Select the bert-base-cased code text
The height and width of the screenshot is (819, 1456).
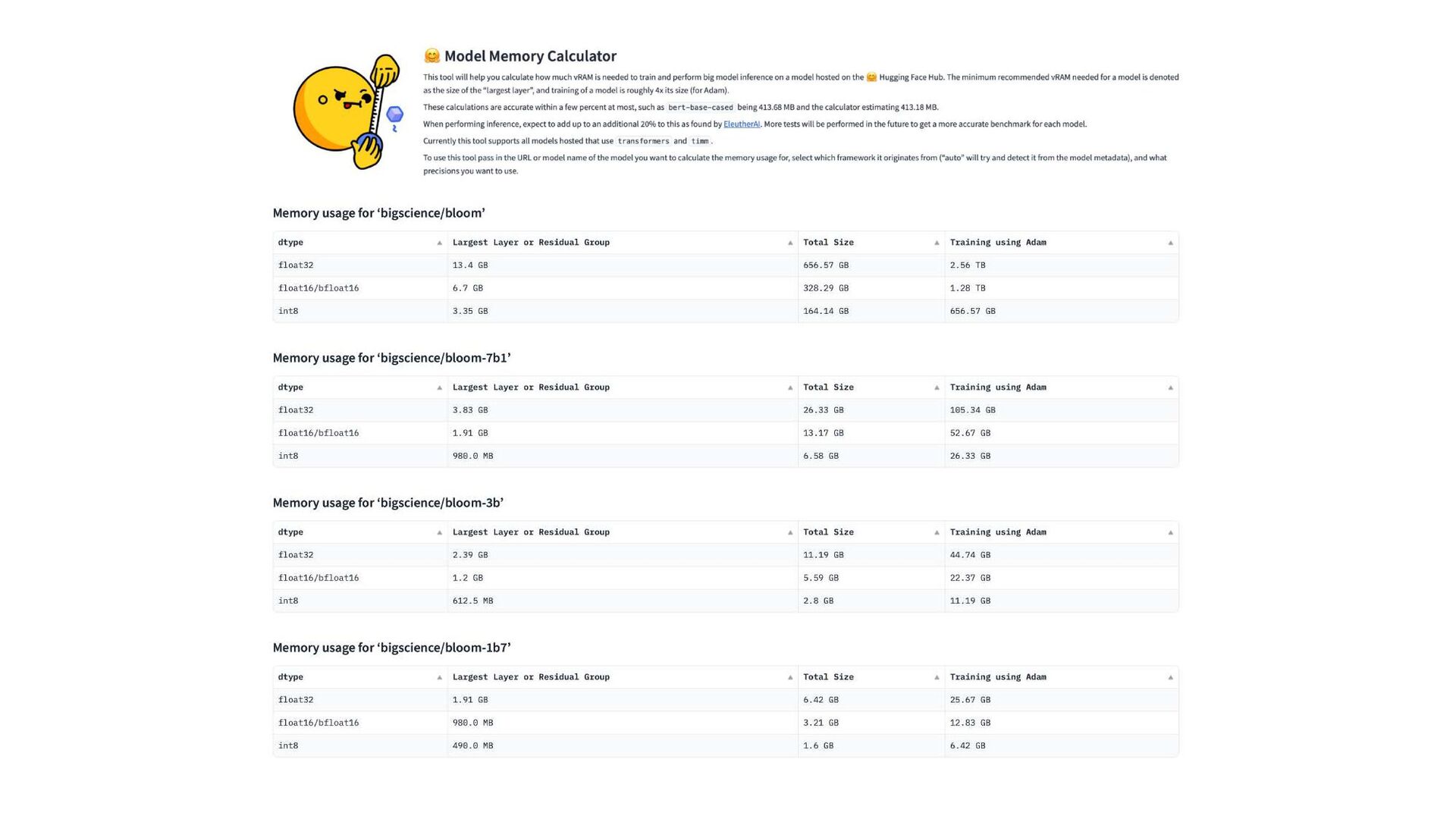(x=700, y=108)
